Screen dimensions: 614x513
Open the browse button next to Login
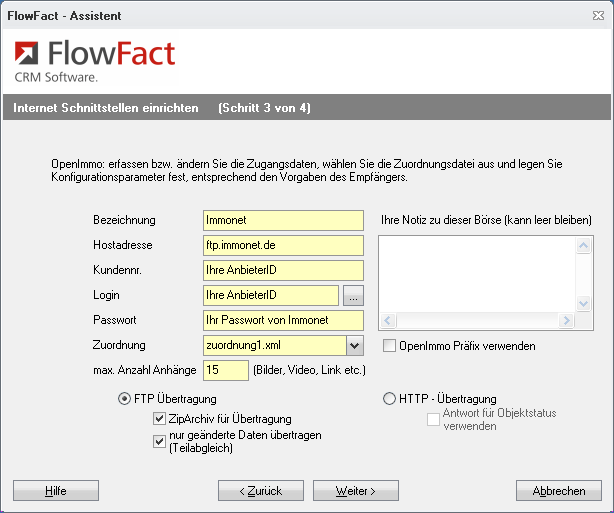pos(353,295)
